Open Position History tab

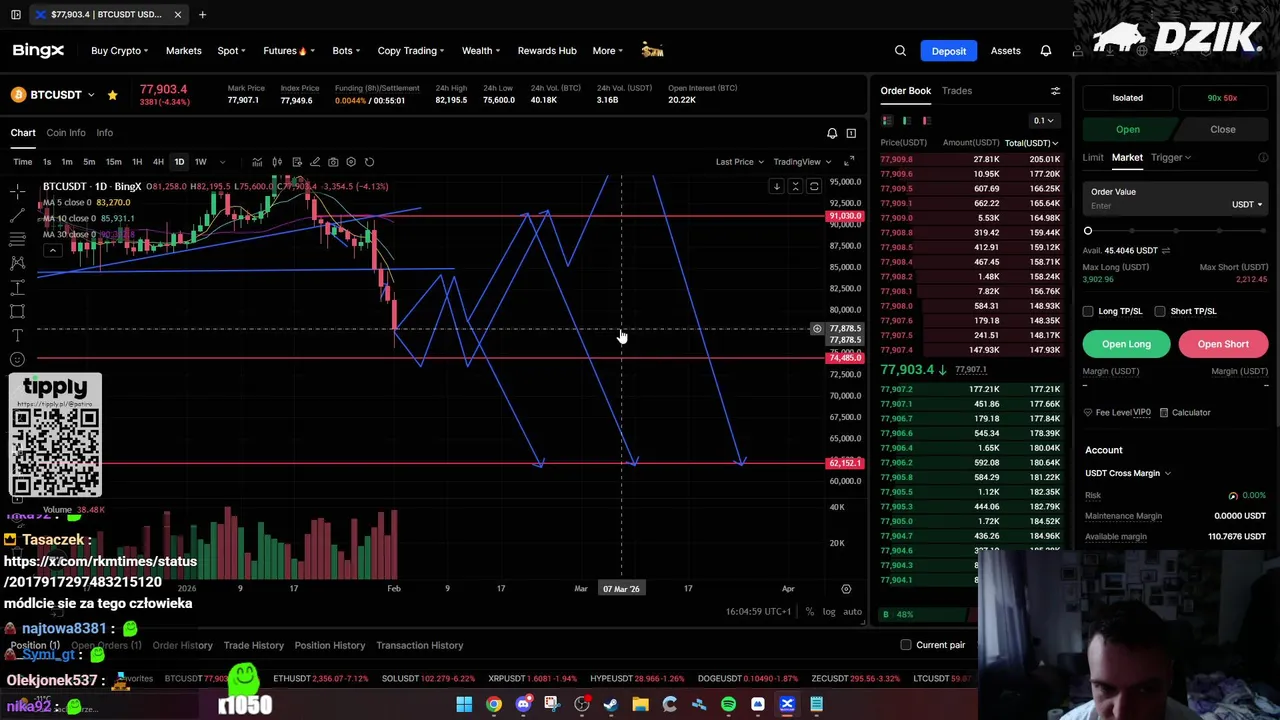click(x=330, y=645)
